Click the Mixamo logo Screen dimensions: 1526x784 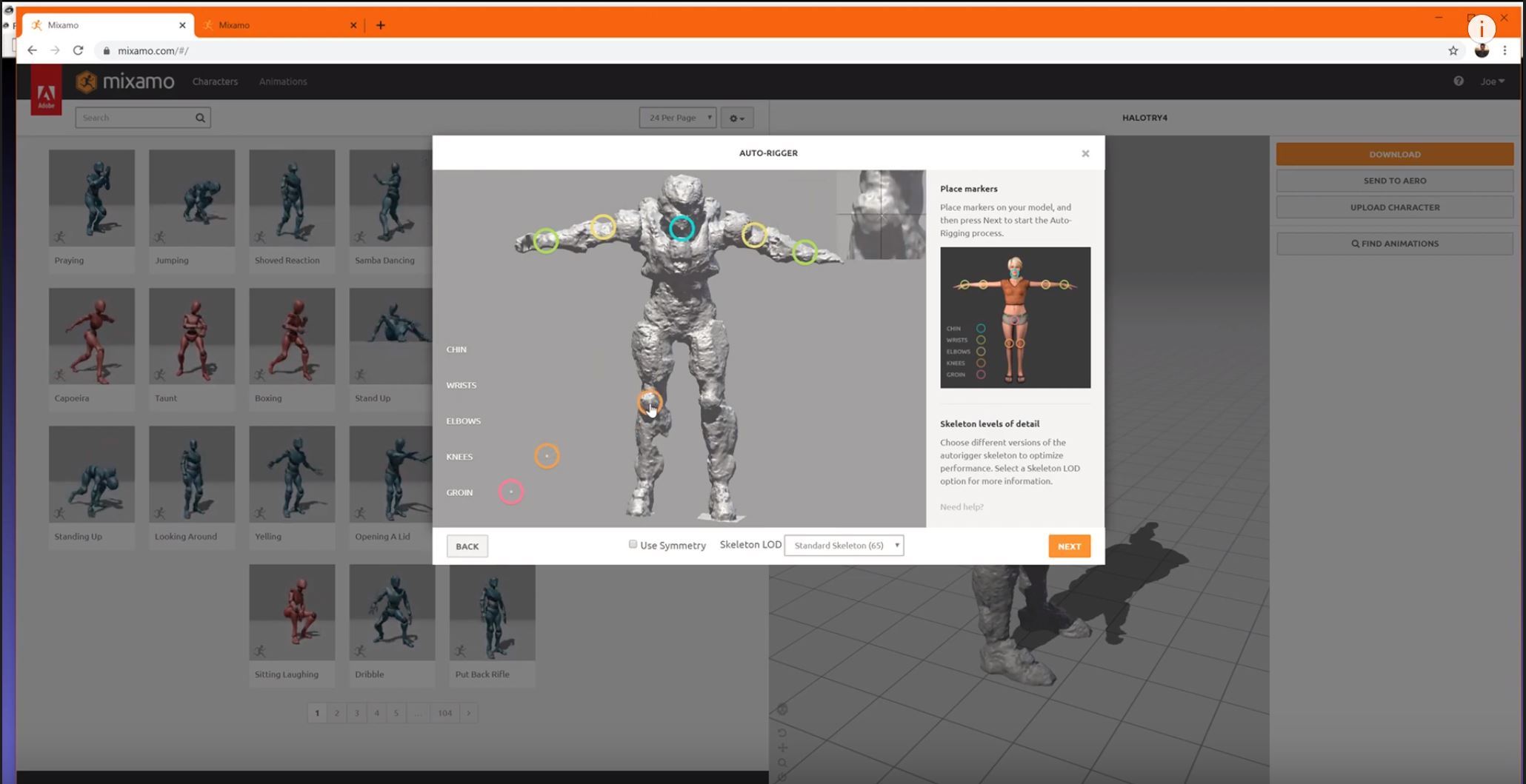click(x=125, y=81)
